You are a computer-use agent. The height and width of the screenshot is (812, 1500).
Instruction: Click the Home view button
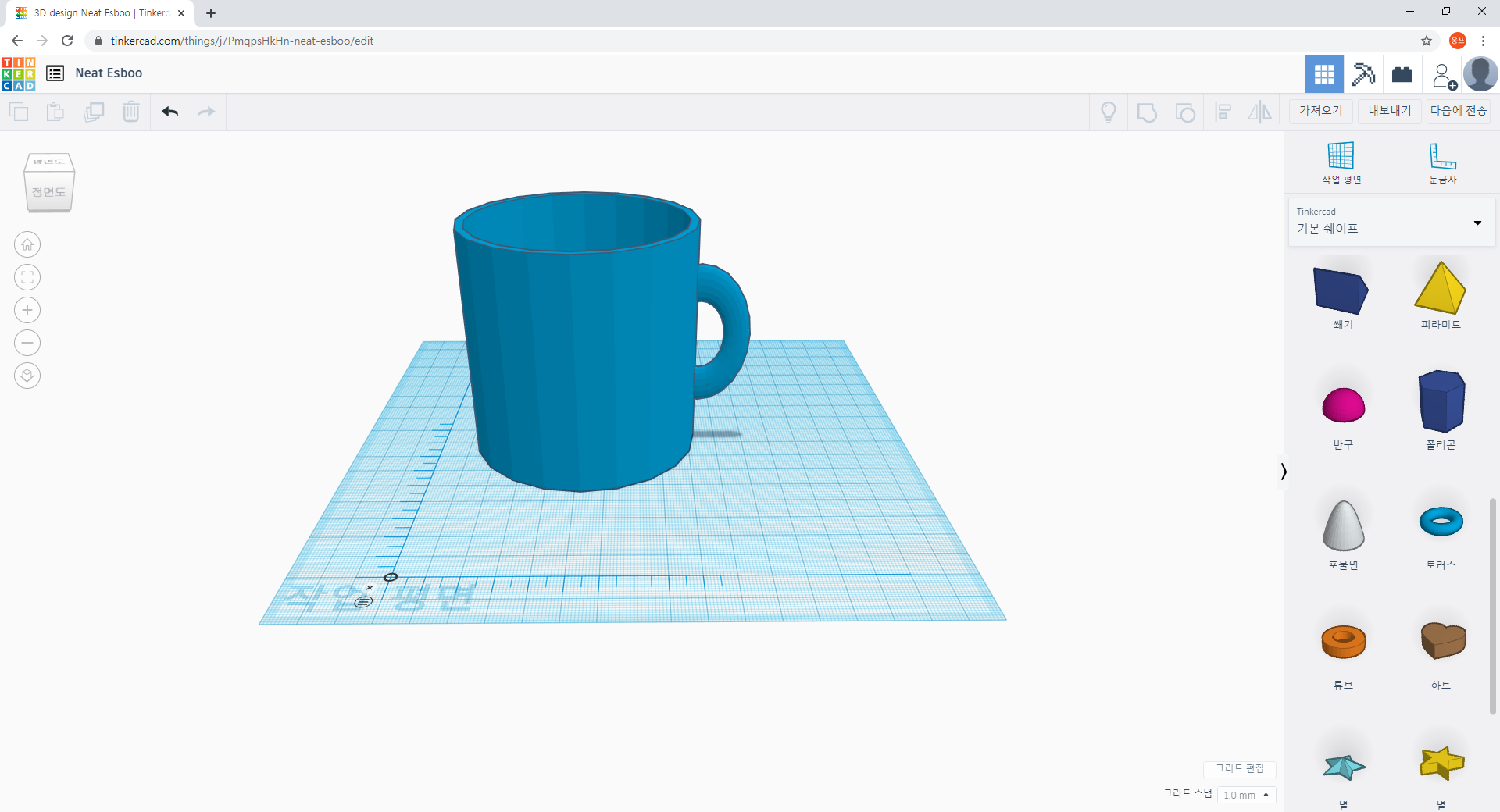tap(27, 244)
